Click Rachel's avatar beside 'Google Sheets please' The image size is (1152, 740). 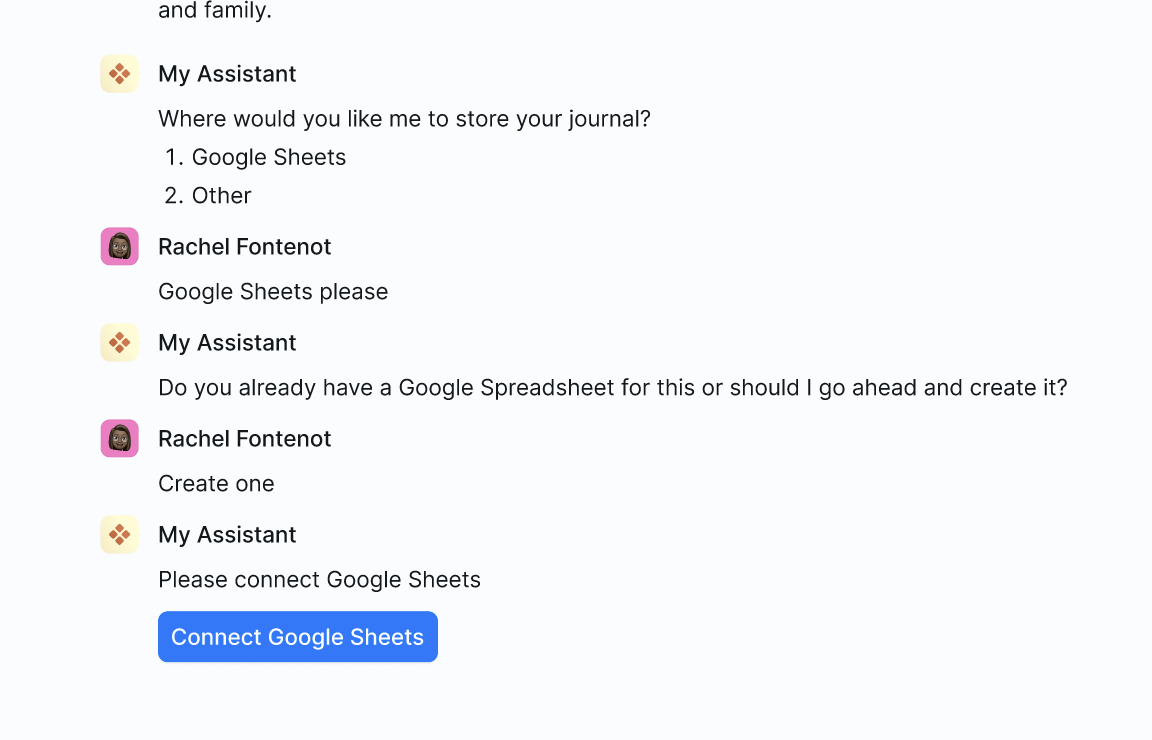(119, 246)
